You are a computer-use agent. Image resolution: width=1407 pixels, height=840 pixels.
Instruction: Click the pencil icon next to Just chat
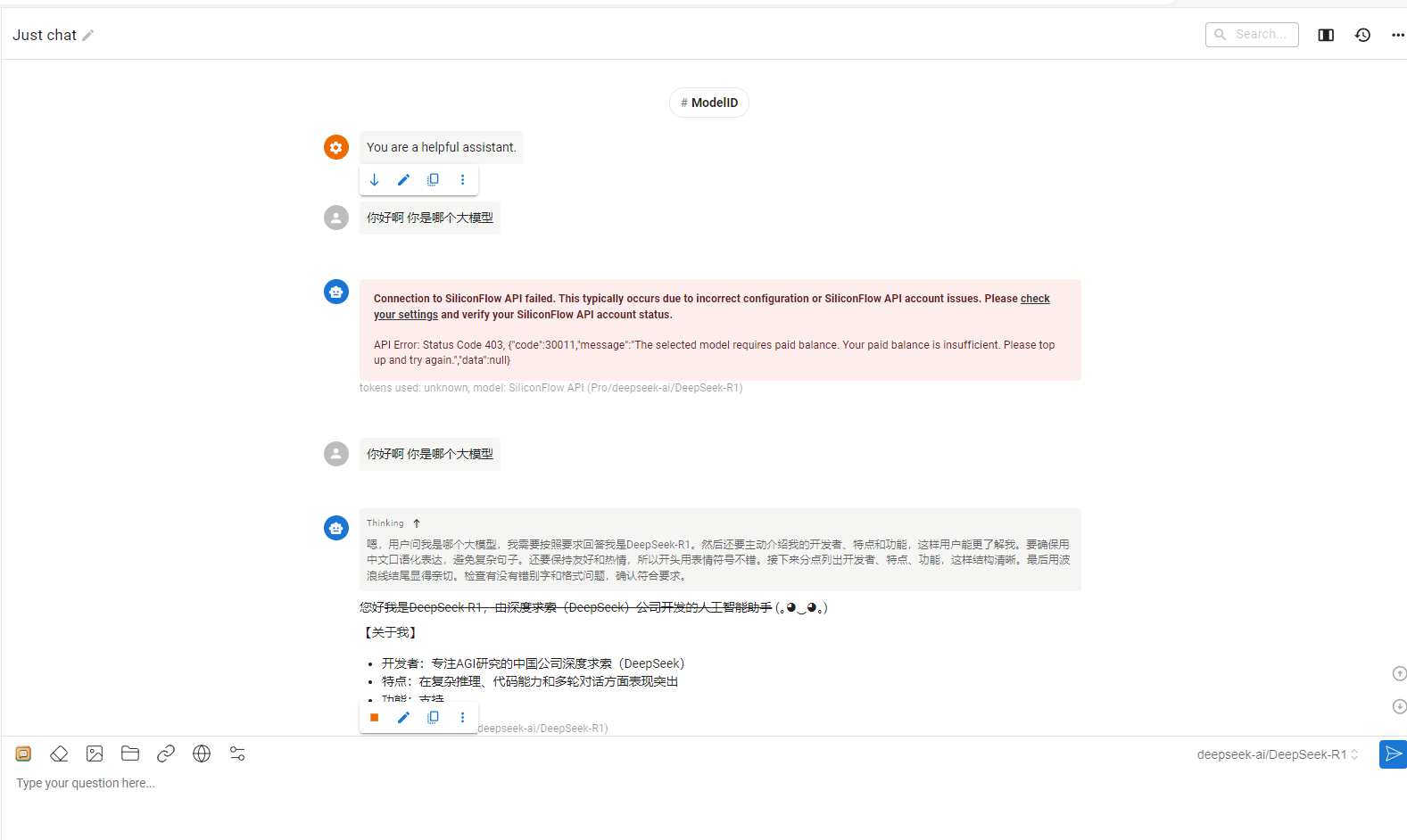click(88, 36)
